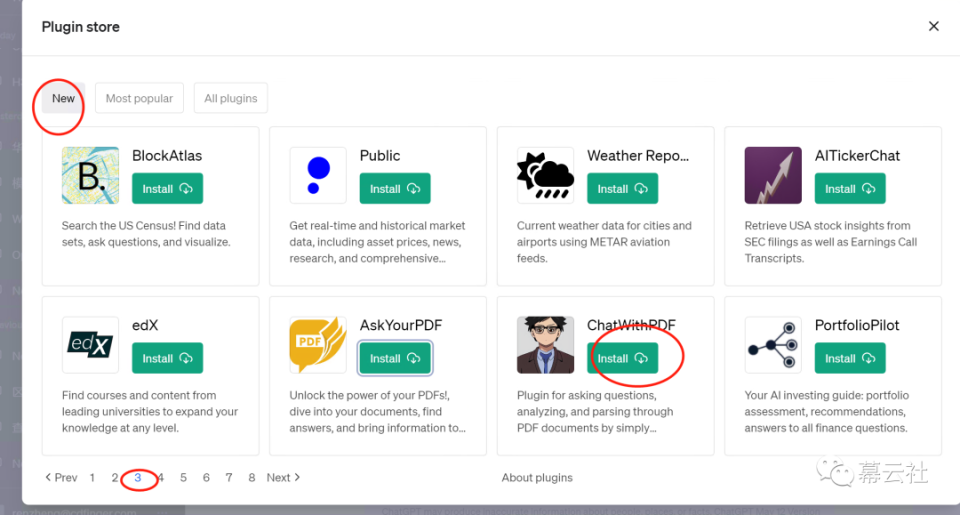Open page 7 of plugins
The height and width of the screenshot is (515, 960).
pos(229,477)
